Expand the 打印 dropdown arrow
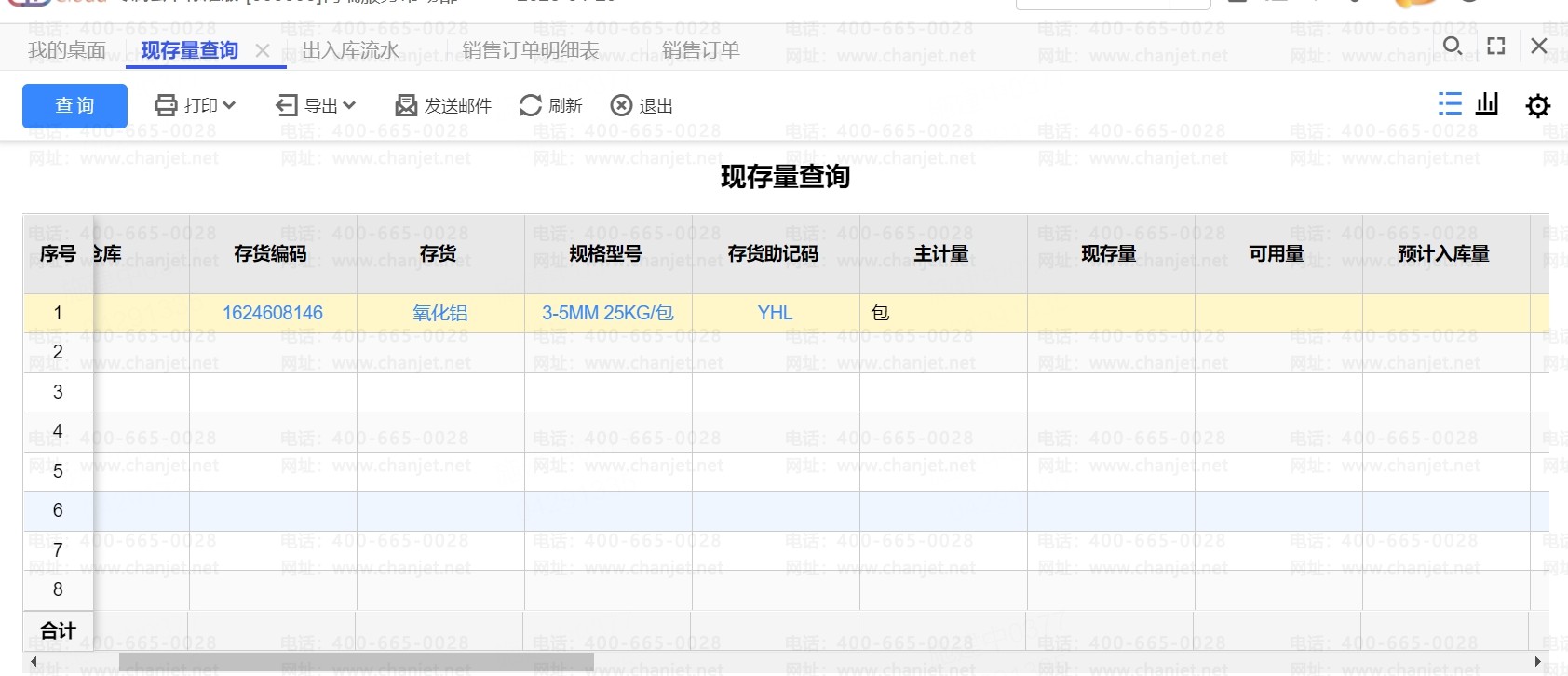 230,106
